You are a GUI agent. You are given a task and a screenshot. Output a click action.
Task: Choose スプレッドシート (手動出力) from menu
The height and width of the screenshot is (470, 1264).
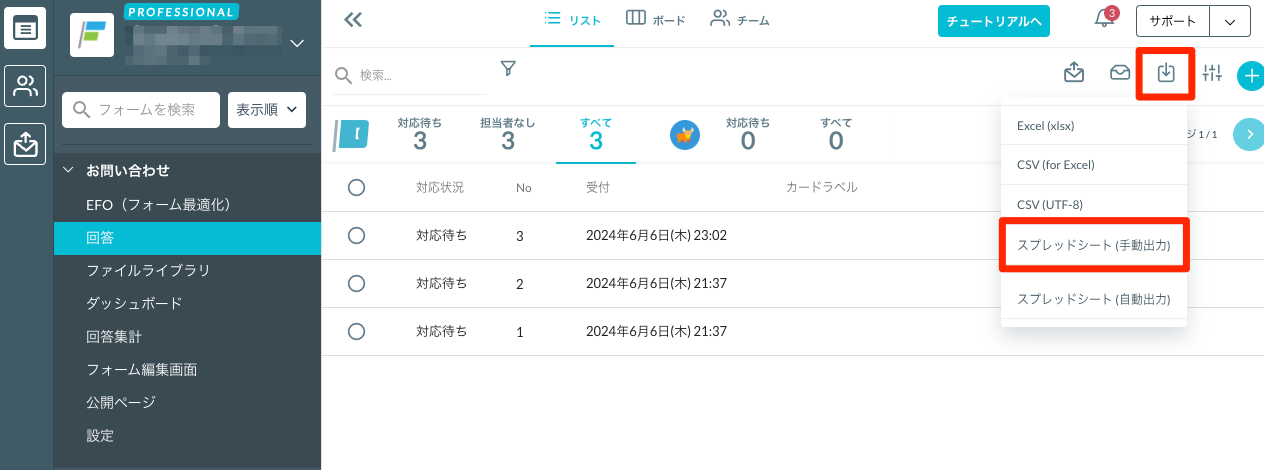[1093, 244]
